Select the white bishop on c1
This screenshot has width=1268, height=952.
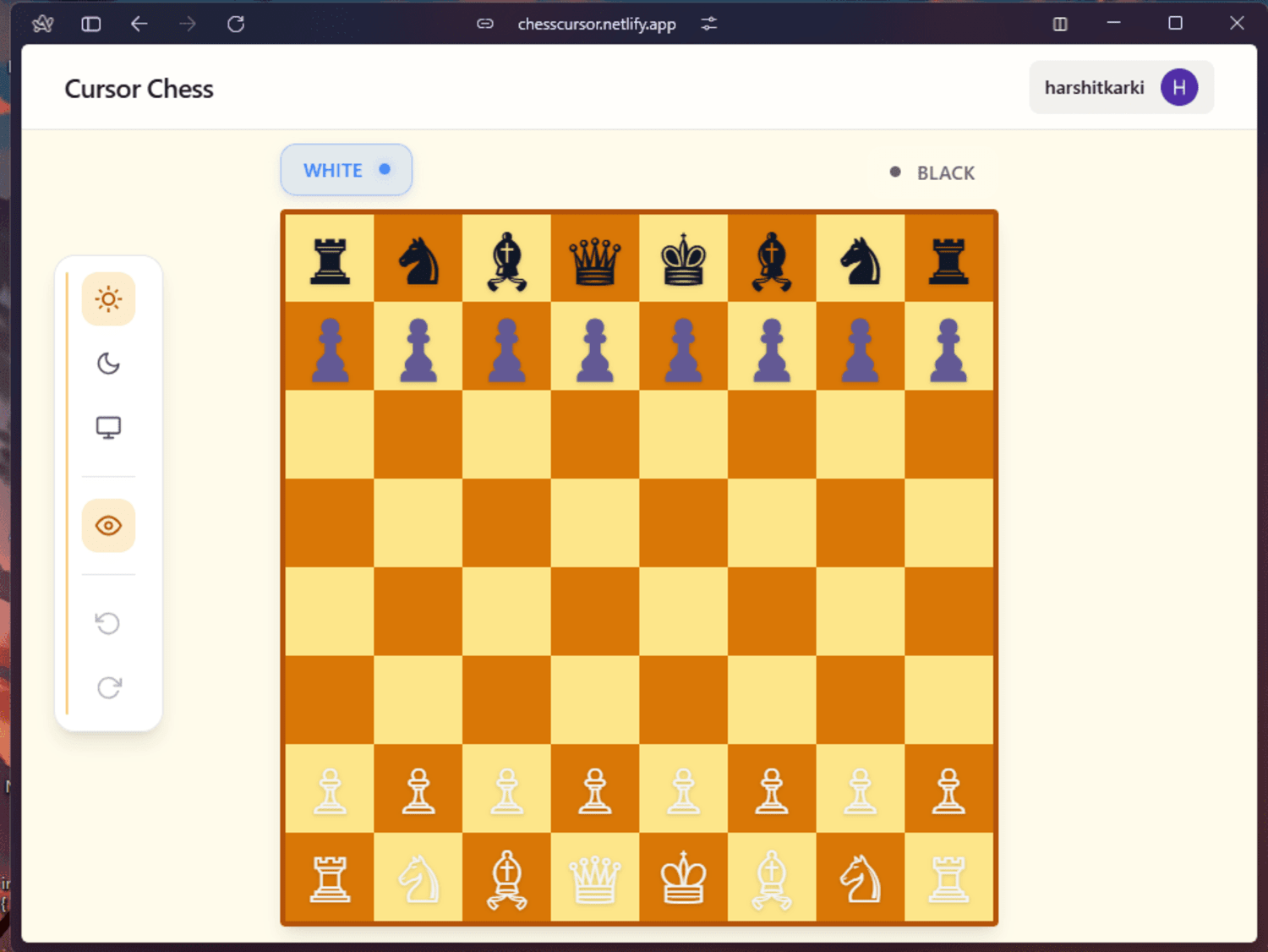coord(506,878)
